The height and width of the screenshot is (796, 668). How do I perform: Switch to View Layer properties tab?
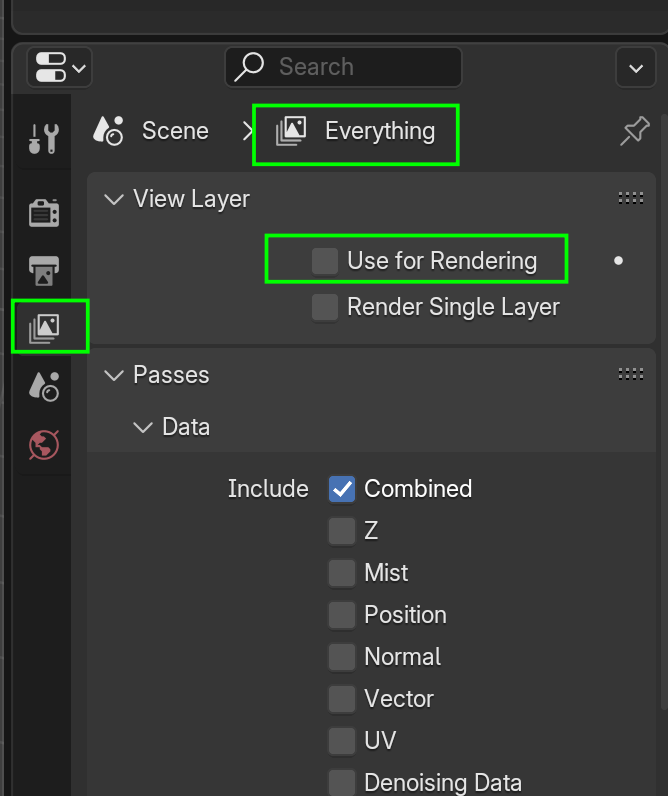[x=44, y=326]
